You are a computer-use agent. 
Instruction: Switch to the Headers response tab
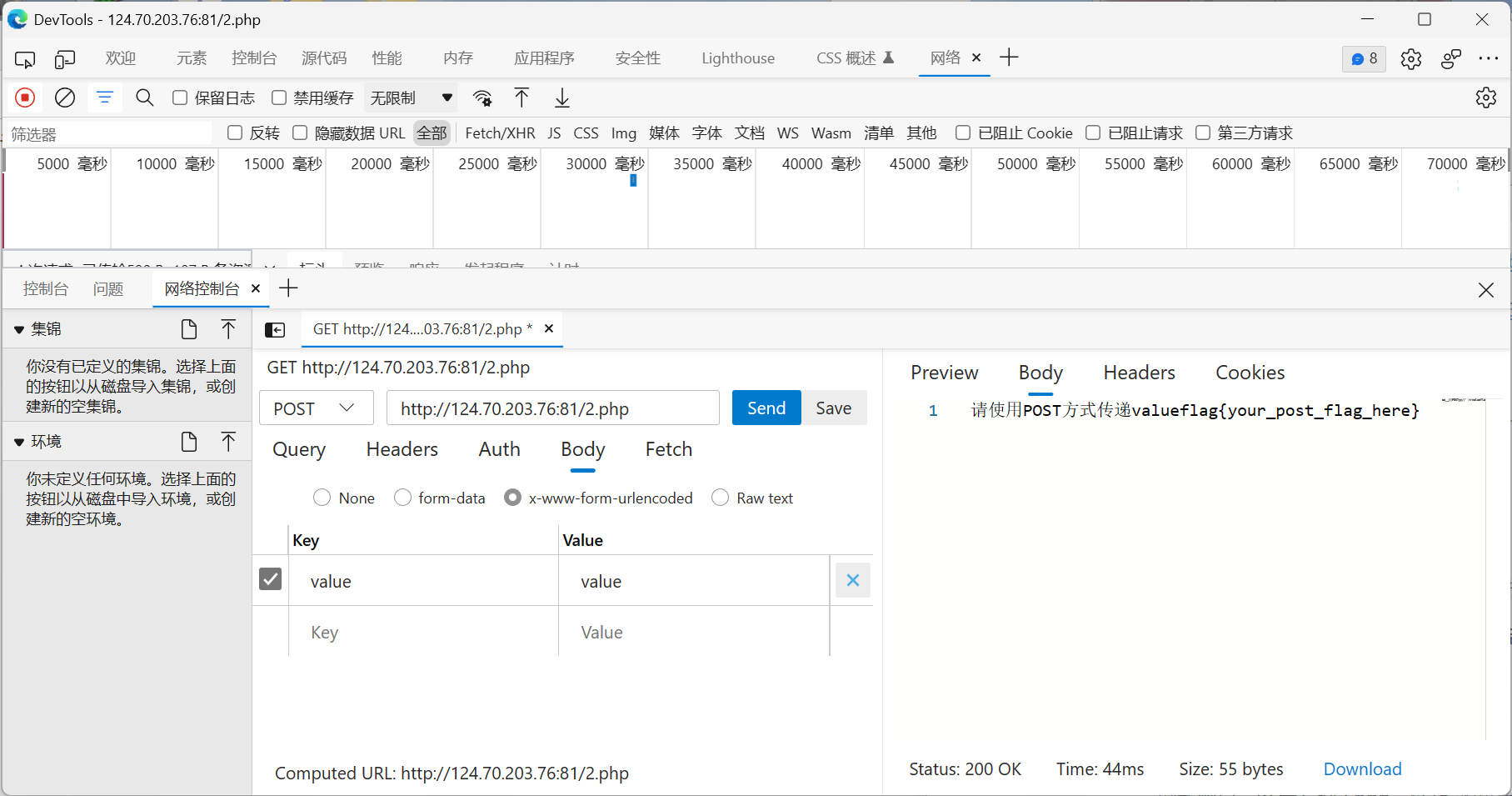point(1139,373)
